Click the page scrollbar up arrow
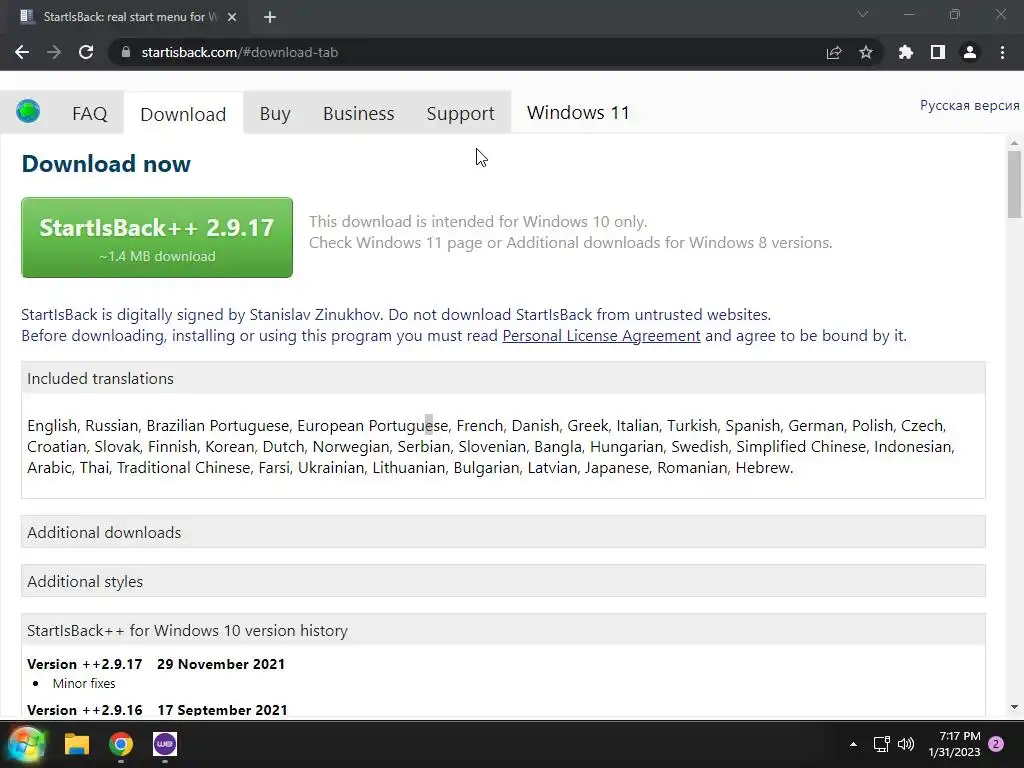Viewport: 1024px width, 768px height. pos(1014,143)
